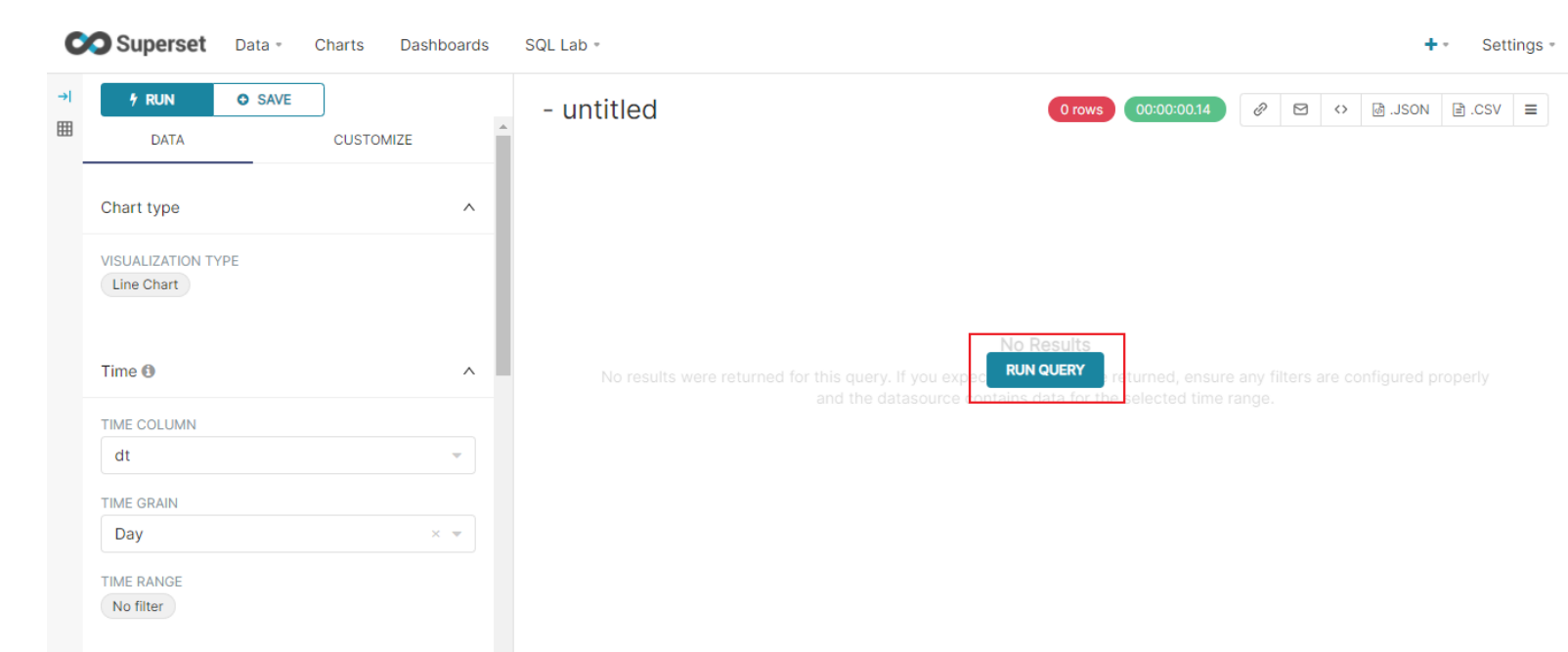Click the plus icon for new item

tap(1431, 44)
